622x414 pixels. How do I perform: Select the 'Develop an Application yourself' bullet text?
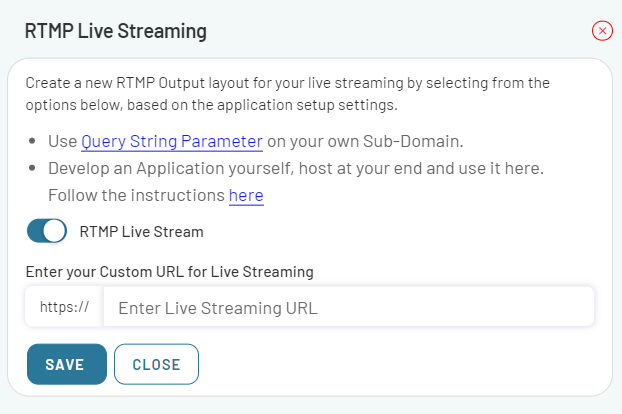click(296, 168)
